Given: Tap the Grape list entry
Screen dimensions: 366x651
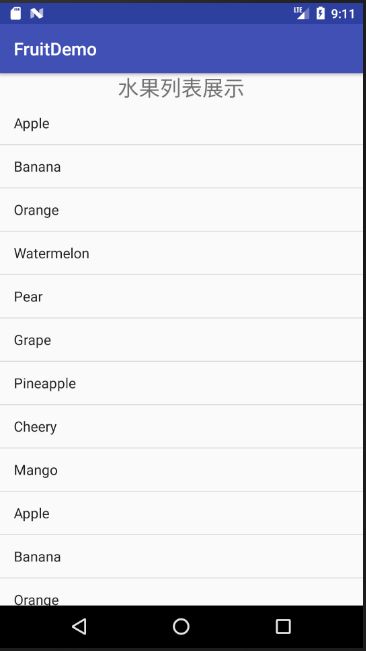Looking at the screenshot, I should 181,340.
